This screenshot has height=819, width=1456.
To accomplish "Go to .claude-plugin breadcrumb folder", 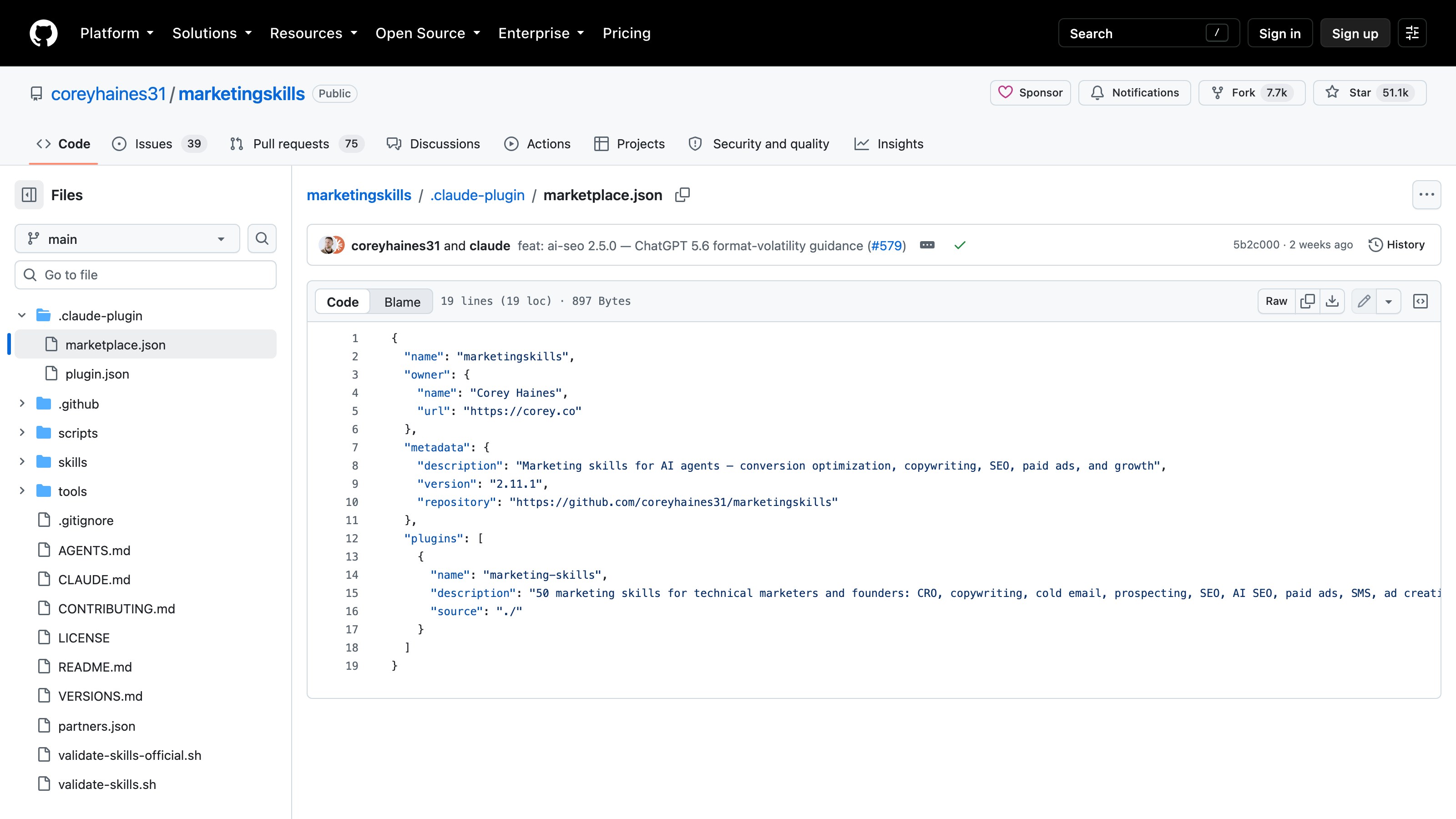I will pos(477,195).
